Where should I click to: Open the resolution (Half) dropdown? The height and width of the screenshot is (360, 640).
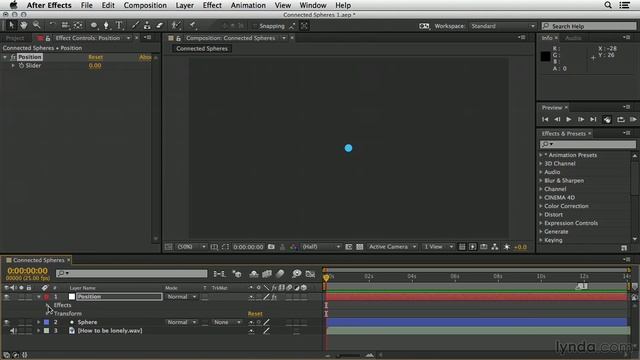coord(320,247)
